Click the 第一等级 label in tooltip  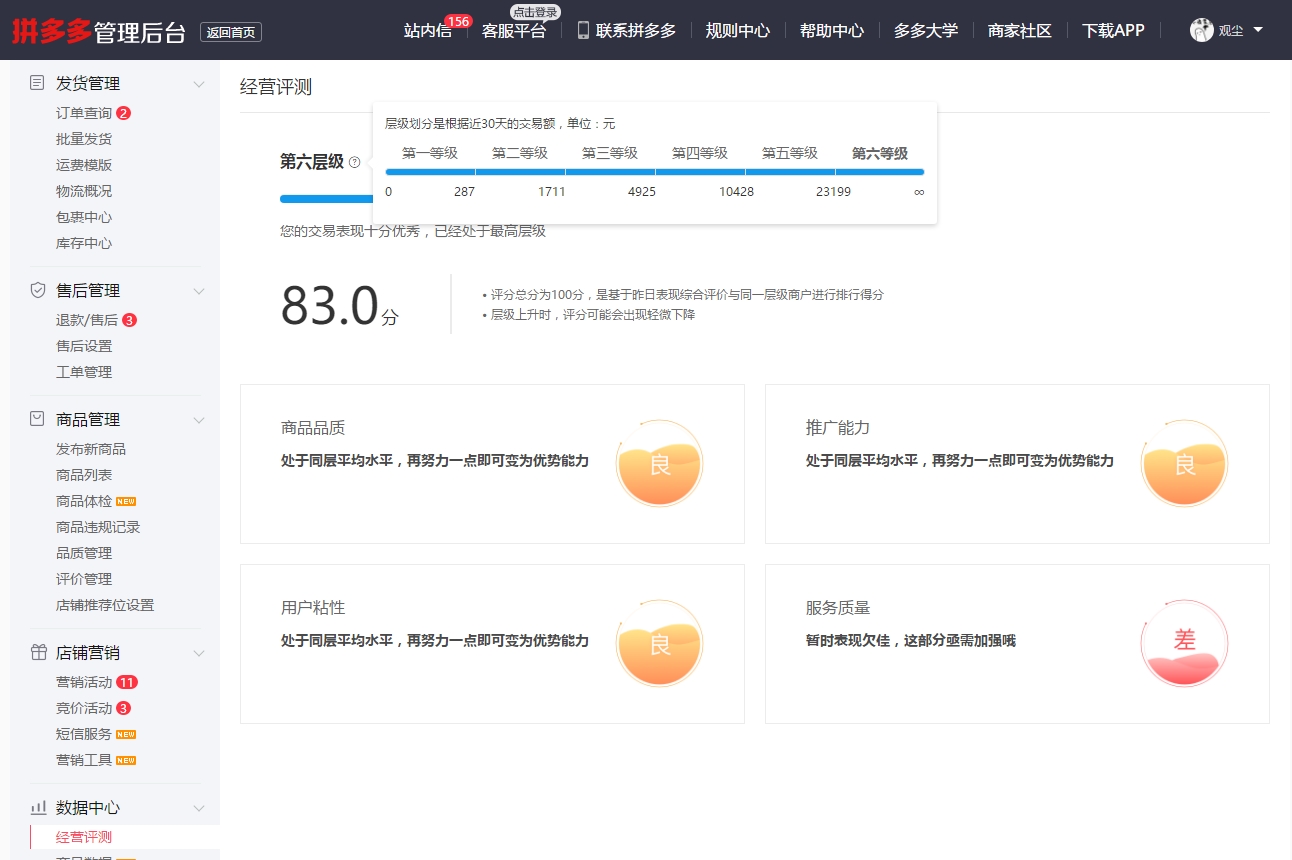pos(430,153)
